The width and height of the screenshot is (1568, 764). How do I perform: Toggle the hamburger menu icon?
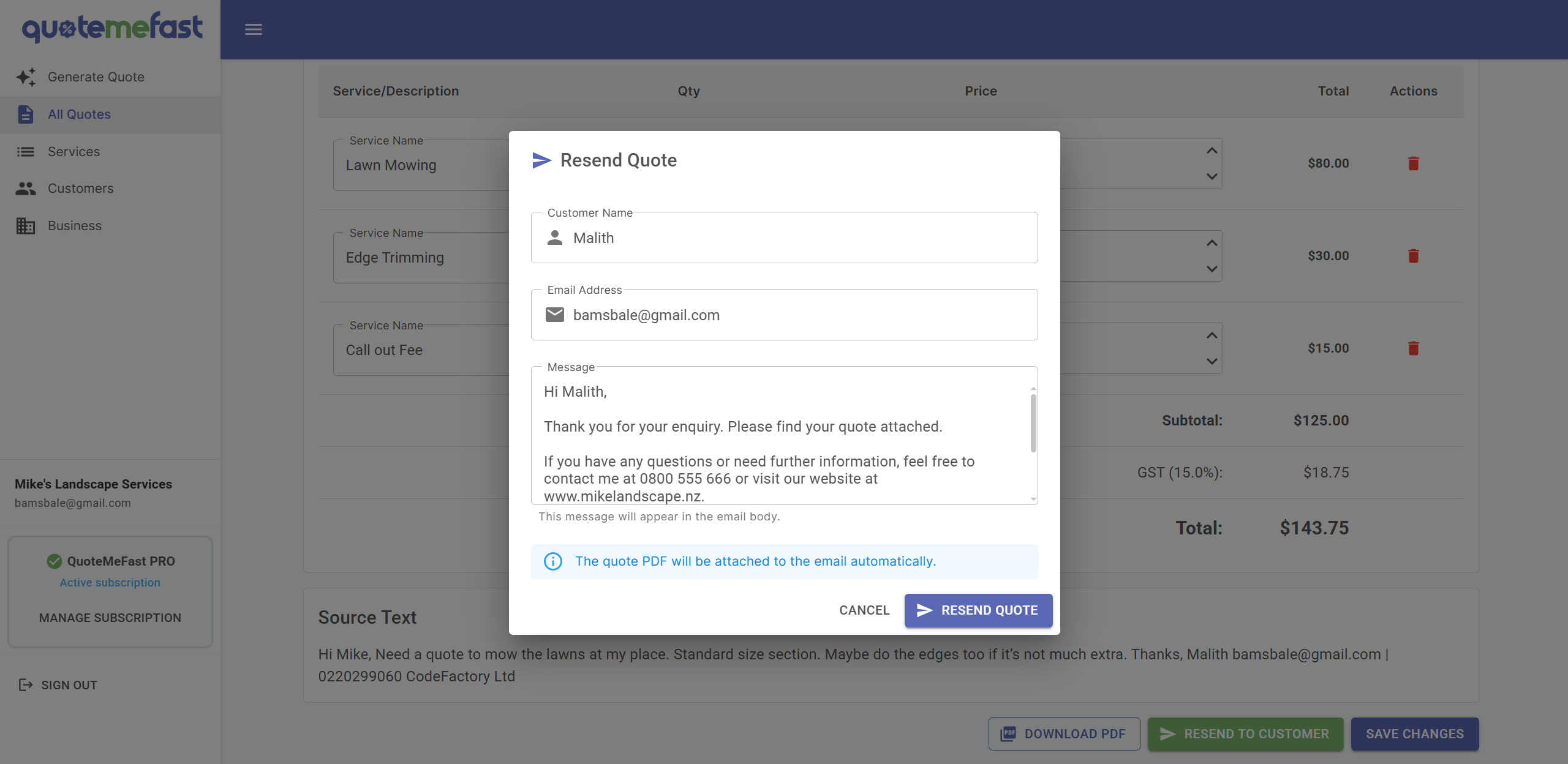[x=254, y=29]
